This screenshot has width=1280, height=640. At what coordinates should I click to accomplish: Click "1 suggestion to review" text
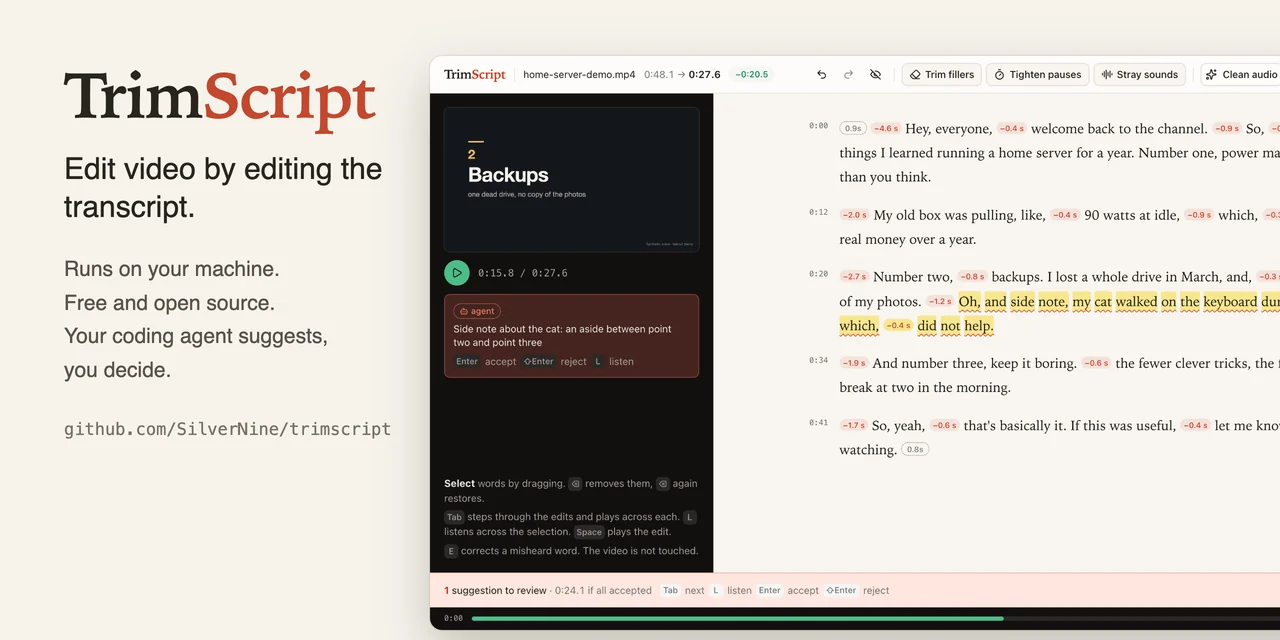click(495, 590)
